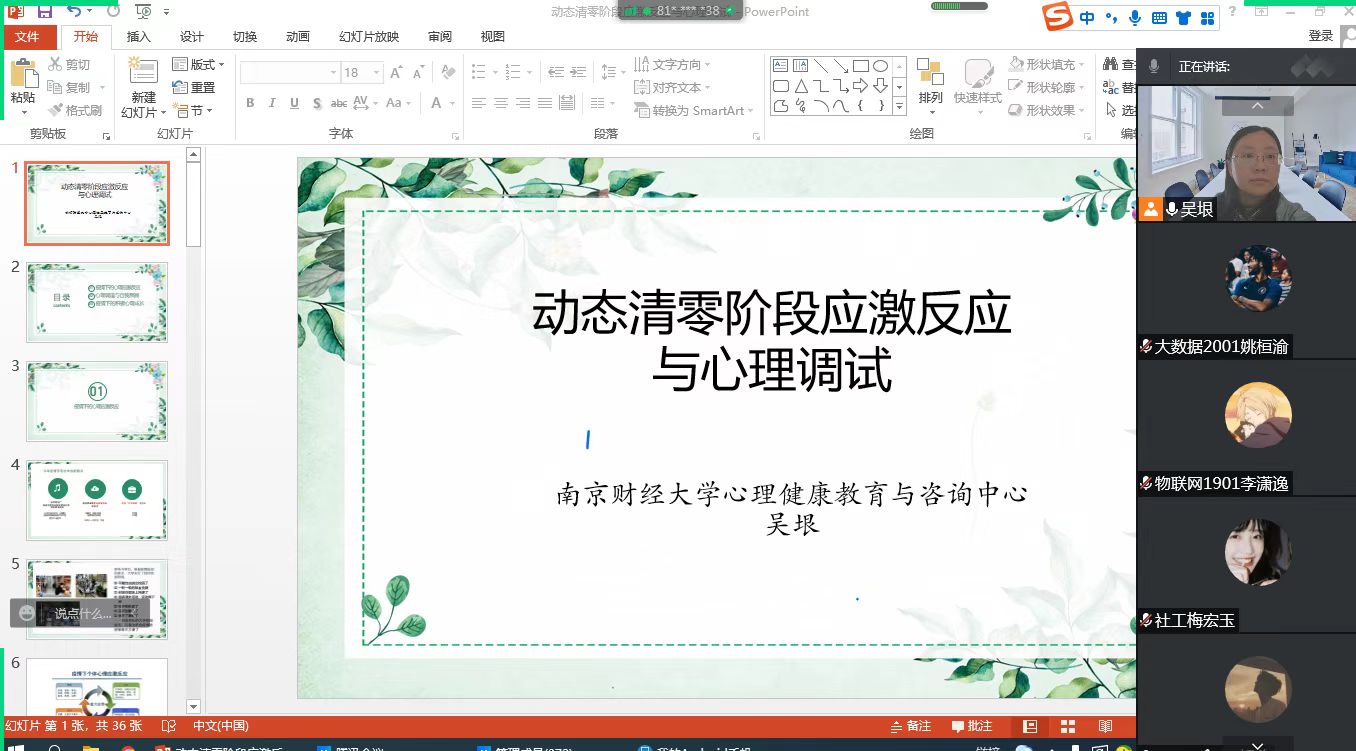Click the Undo arrow in quick access toolbar
The image size is (1356, 751).
click(x=75, y=11)
